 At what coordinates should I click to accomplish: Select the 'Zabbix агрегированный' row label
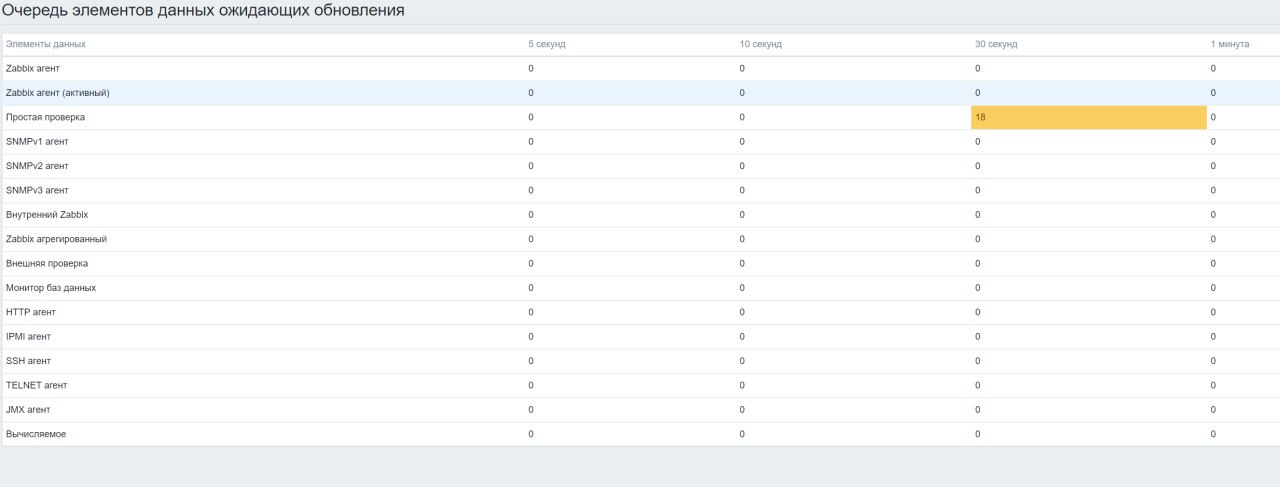point(57,239)
